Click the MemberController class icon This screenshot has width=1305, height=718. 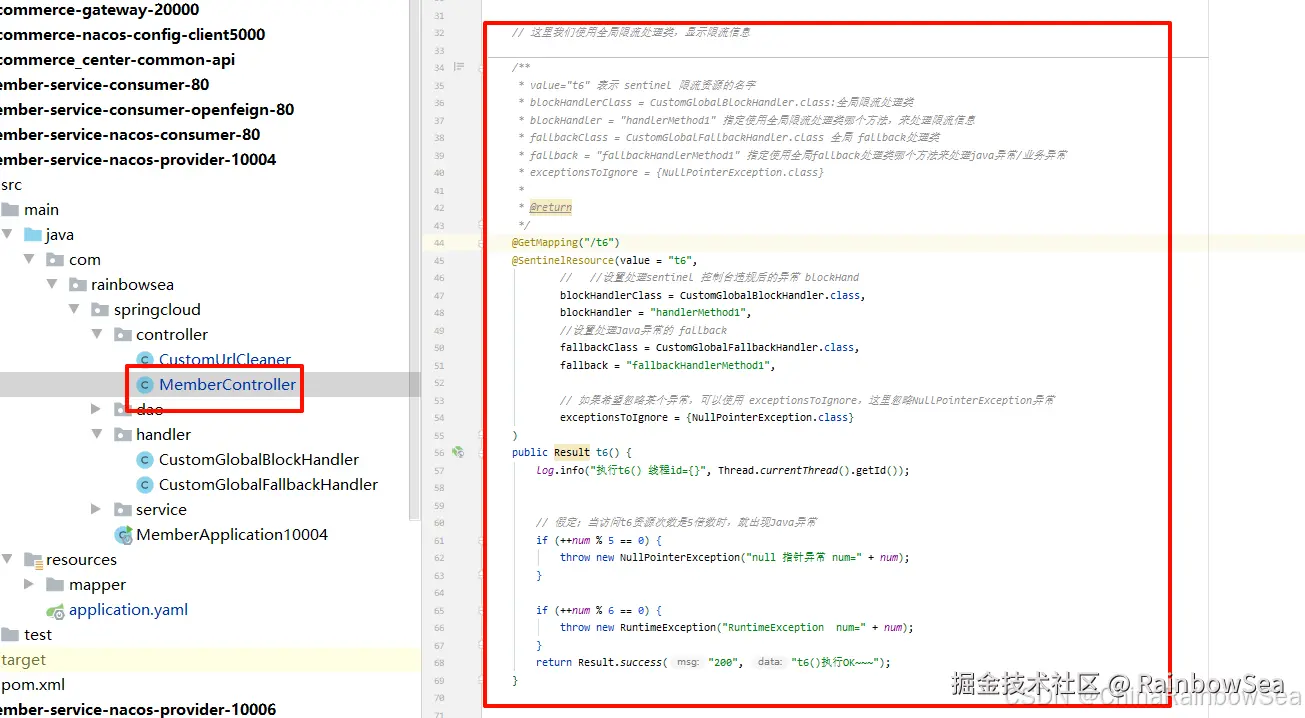pyautogui.click(x=145, y=385)
